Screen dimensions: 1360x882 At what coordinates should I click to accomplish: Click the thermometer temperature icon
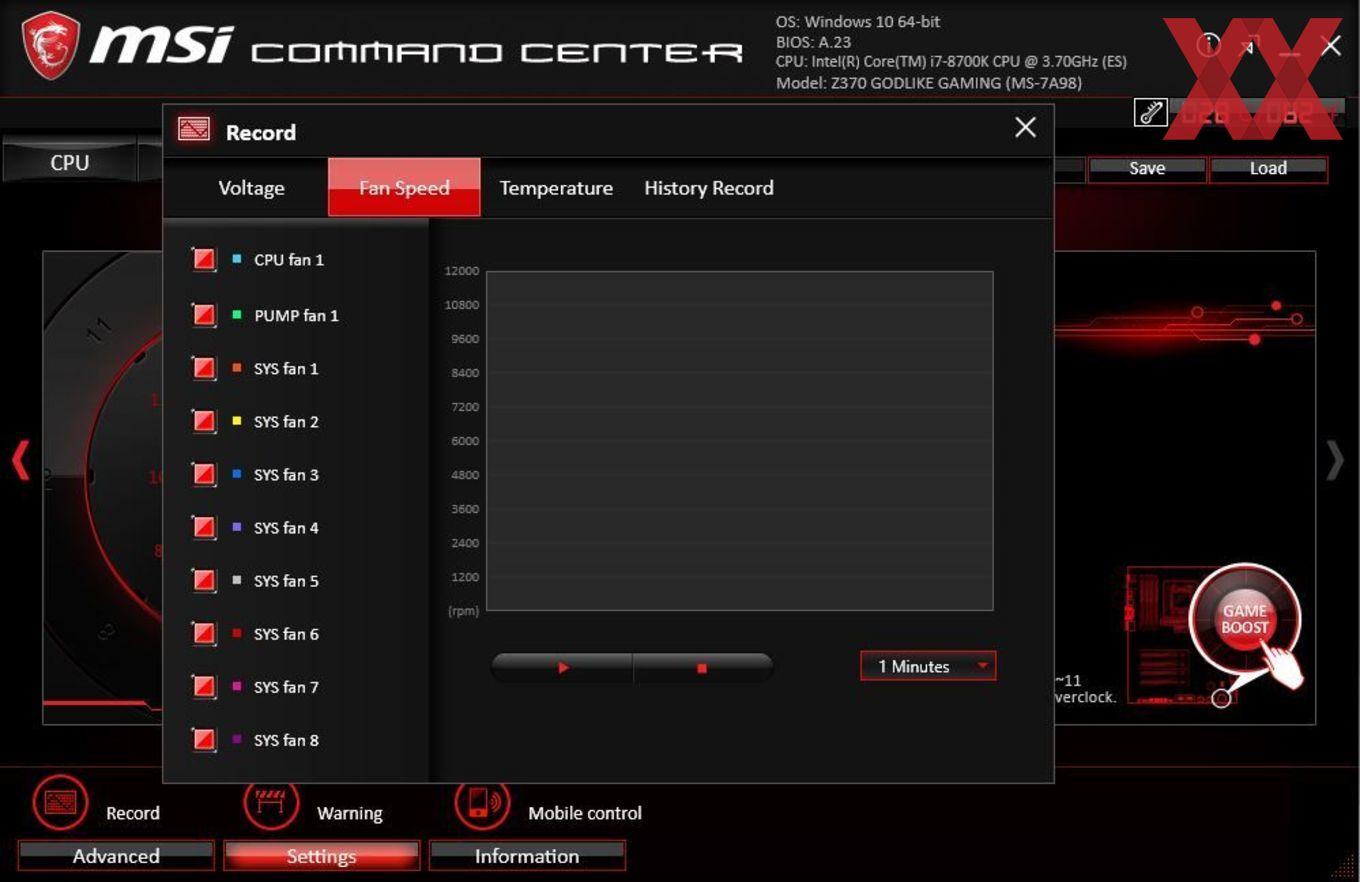[1151, 113]
